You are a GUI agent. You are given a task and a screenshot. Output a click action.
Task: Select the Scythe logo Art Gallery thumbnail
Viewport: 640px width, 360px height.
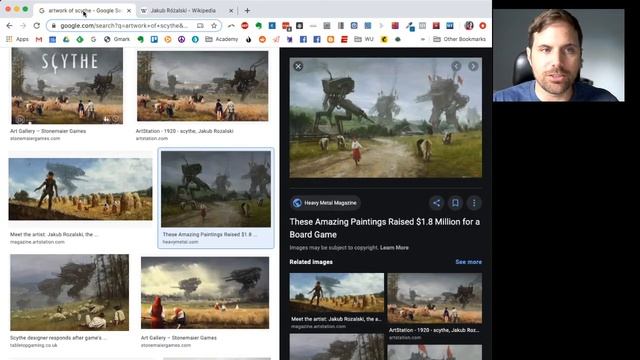pos(67,86)
